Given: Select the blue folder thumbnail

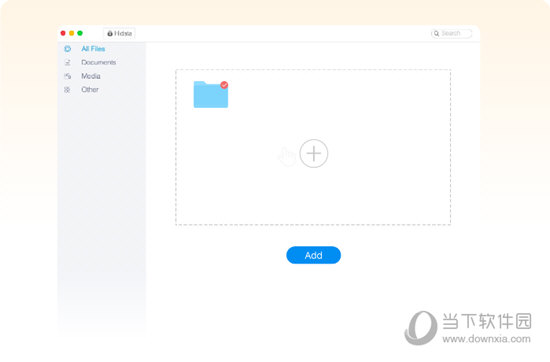Looking at the screenshot, I should click(x=211, y=94).
